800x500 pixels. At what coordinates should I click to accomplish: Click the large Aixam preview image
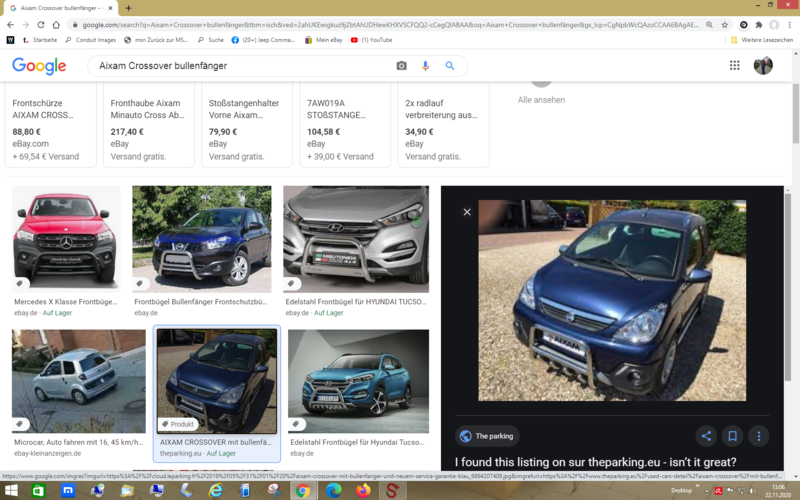tap(612, 300)
